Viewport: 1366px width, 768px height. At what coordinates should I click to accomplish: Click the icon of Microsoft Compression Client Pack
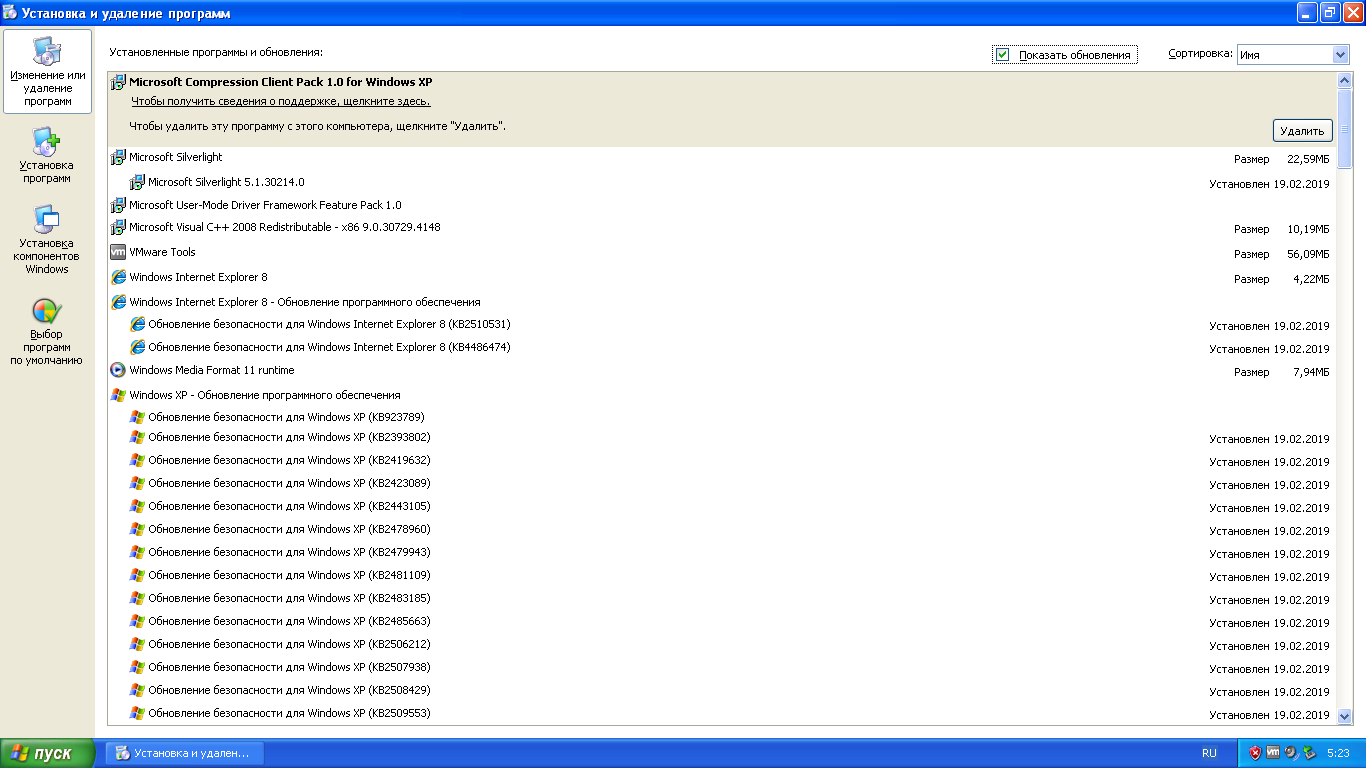coord(118,82)
